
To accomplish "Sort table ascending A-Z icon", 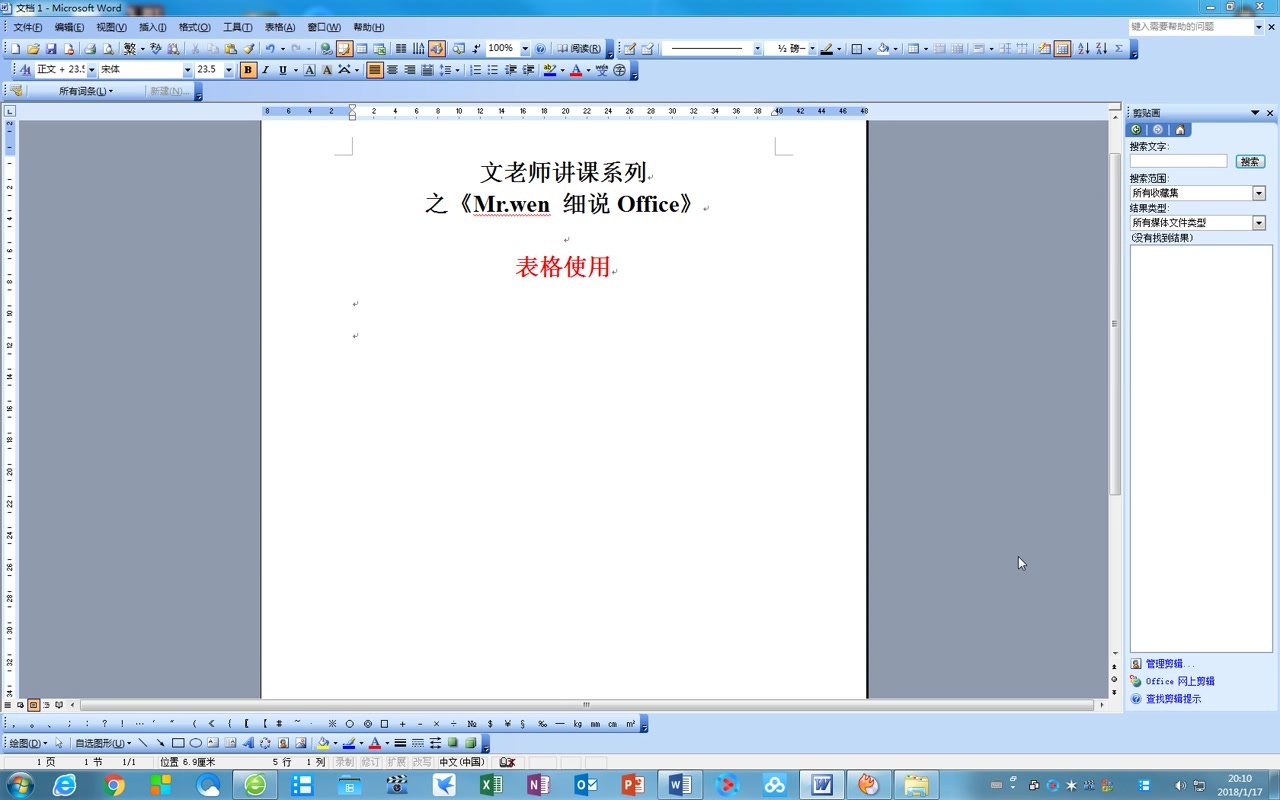I will coord(1083,48).
